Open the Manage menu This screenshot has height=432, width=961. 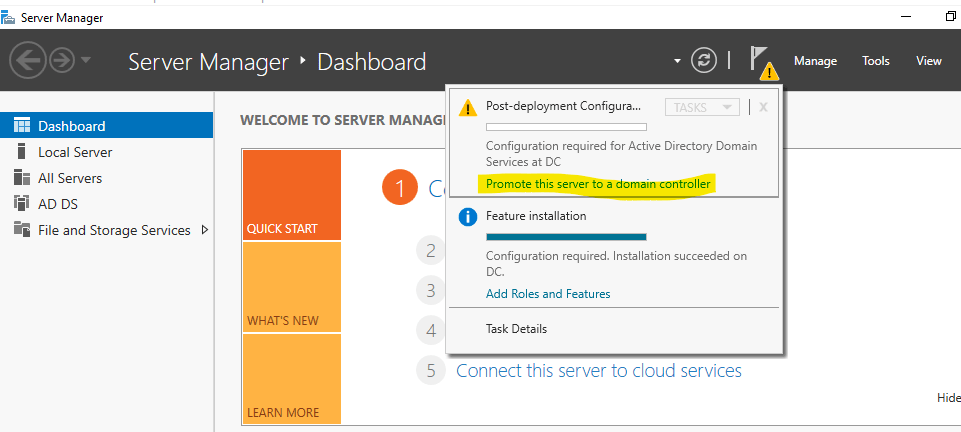point(815,61)
